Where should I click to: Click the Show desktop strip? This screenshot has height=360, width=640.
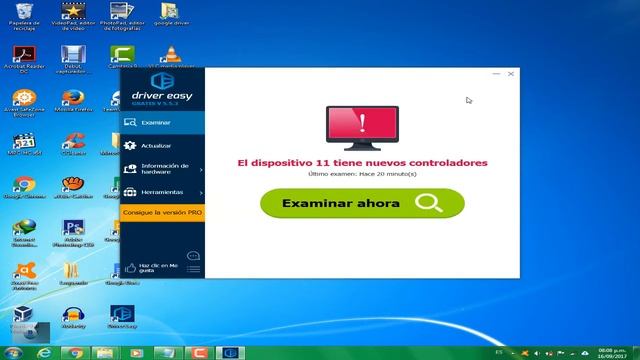[636, 353]
